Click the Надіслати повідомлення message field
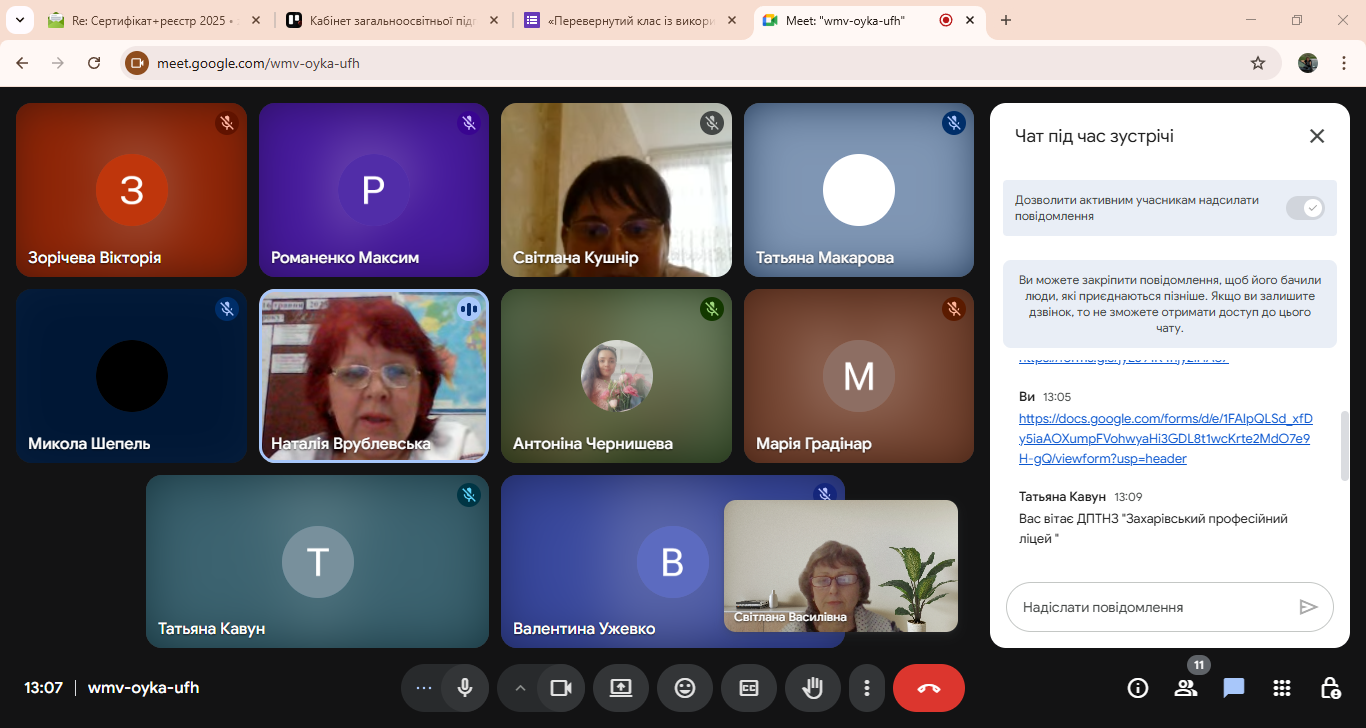 tap(1150, 607)
